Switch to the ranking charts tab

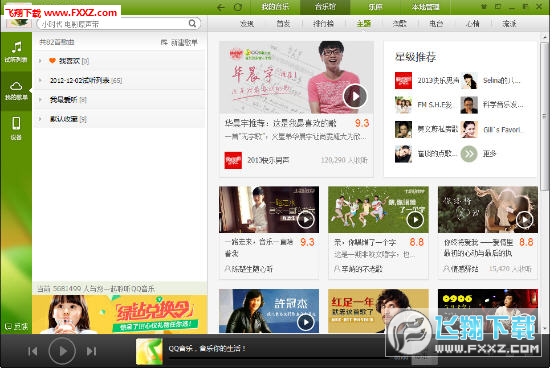[323, 24]
